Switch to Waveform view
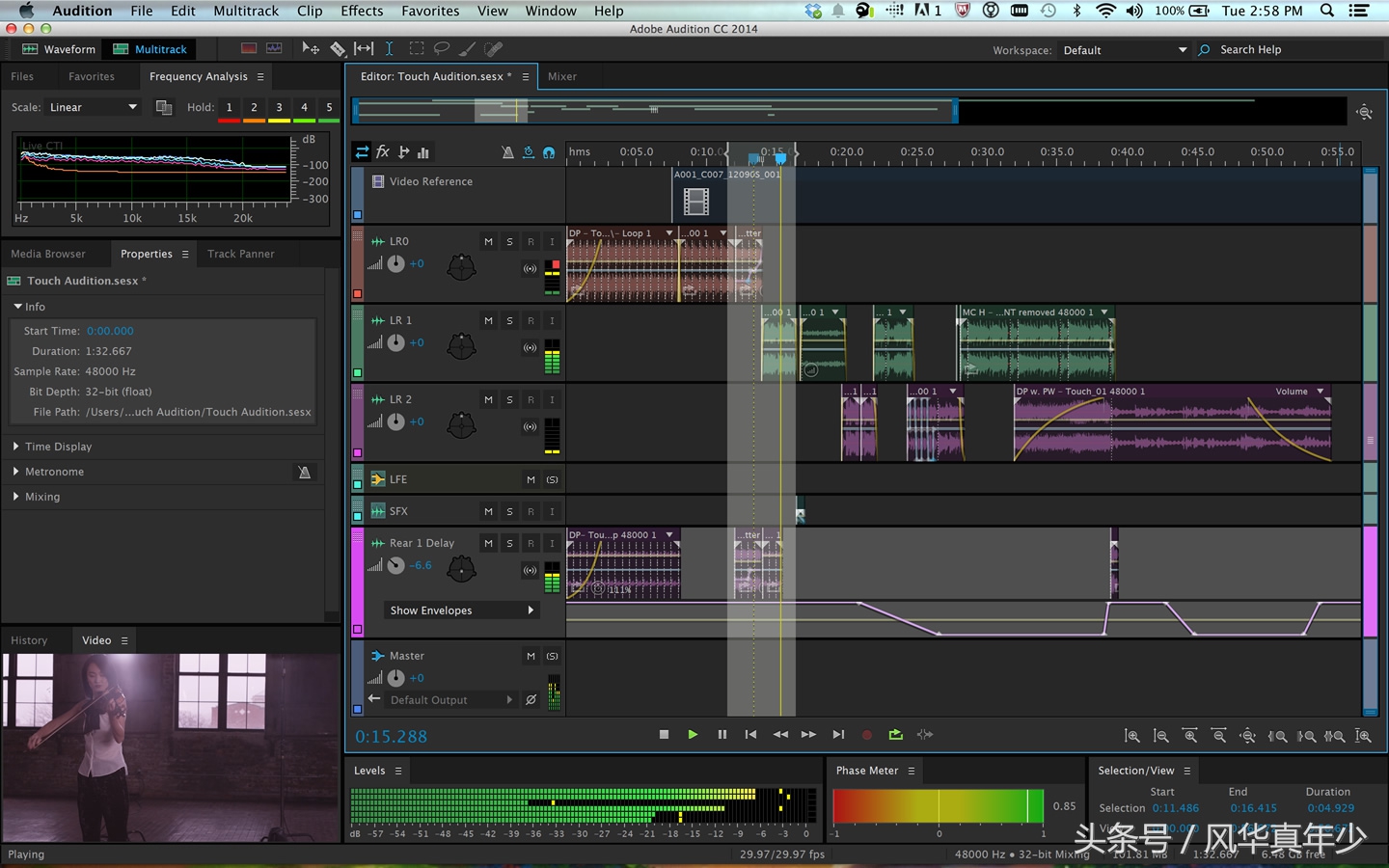1389x868 pixels. point(60,49)
